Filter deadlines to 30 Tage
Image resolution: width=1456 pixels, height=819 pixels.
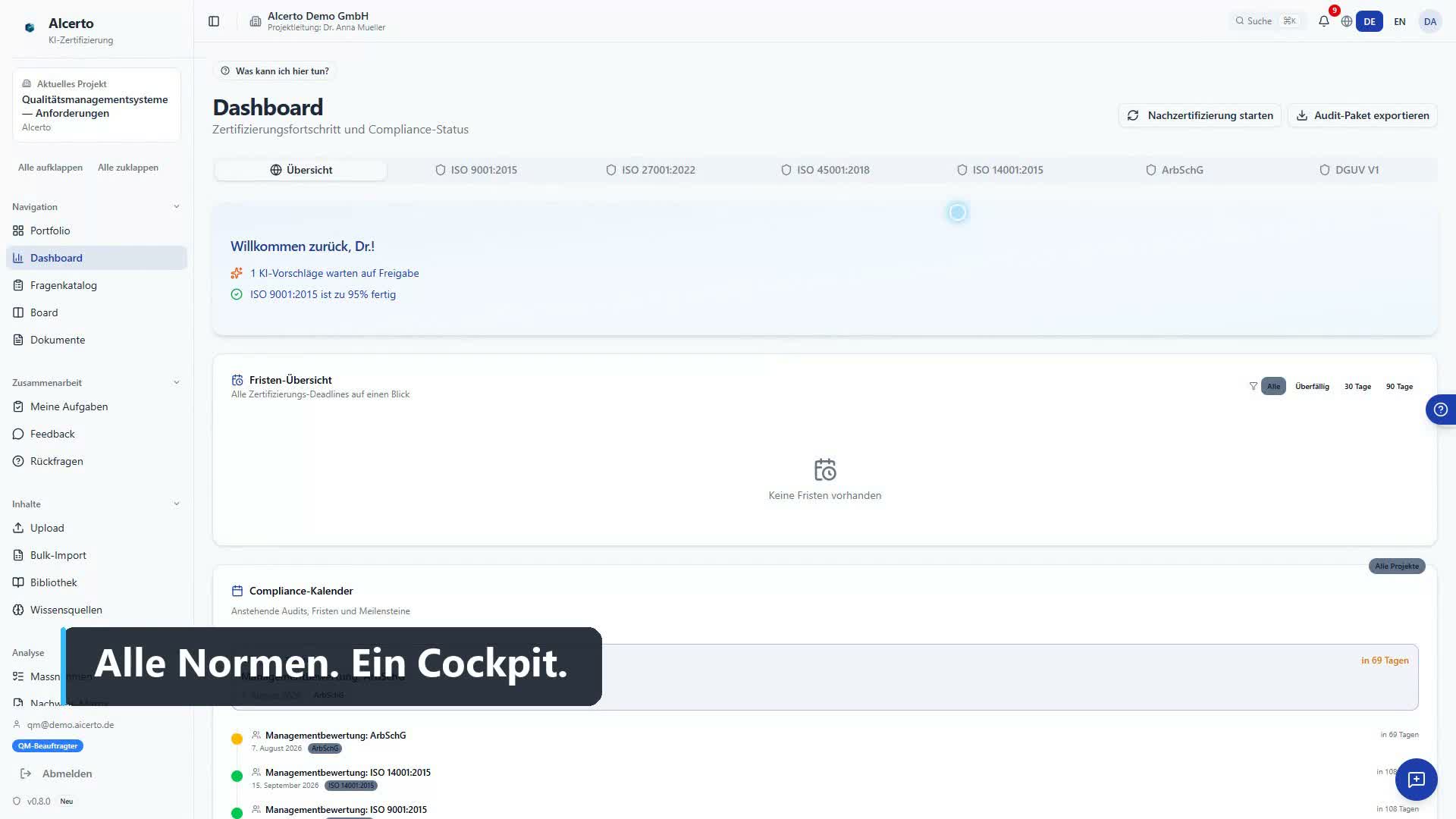pos(1357,386)
